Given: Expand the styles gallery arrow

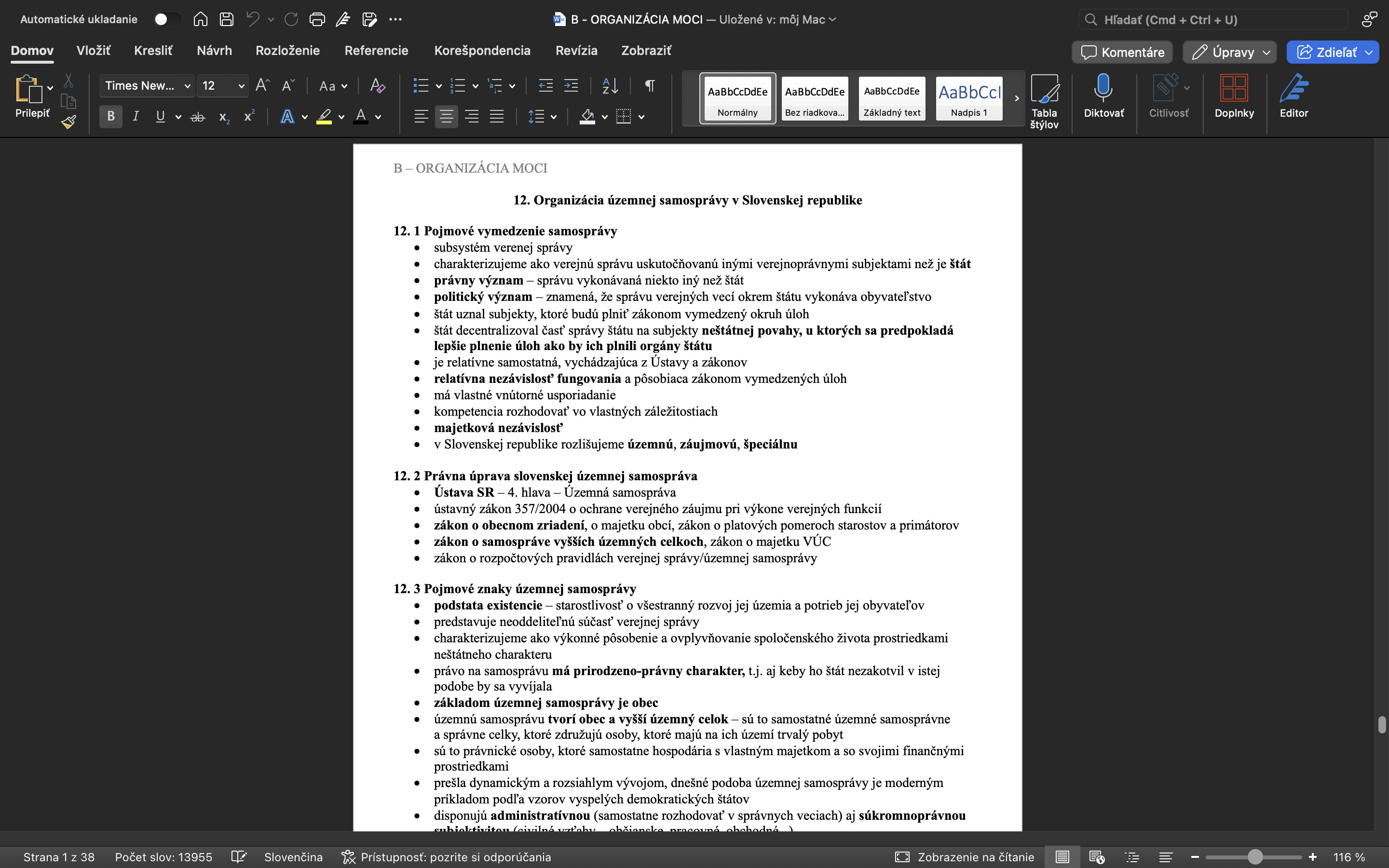Looking at the screenshot, I should click(1017, 98).
